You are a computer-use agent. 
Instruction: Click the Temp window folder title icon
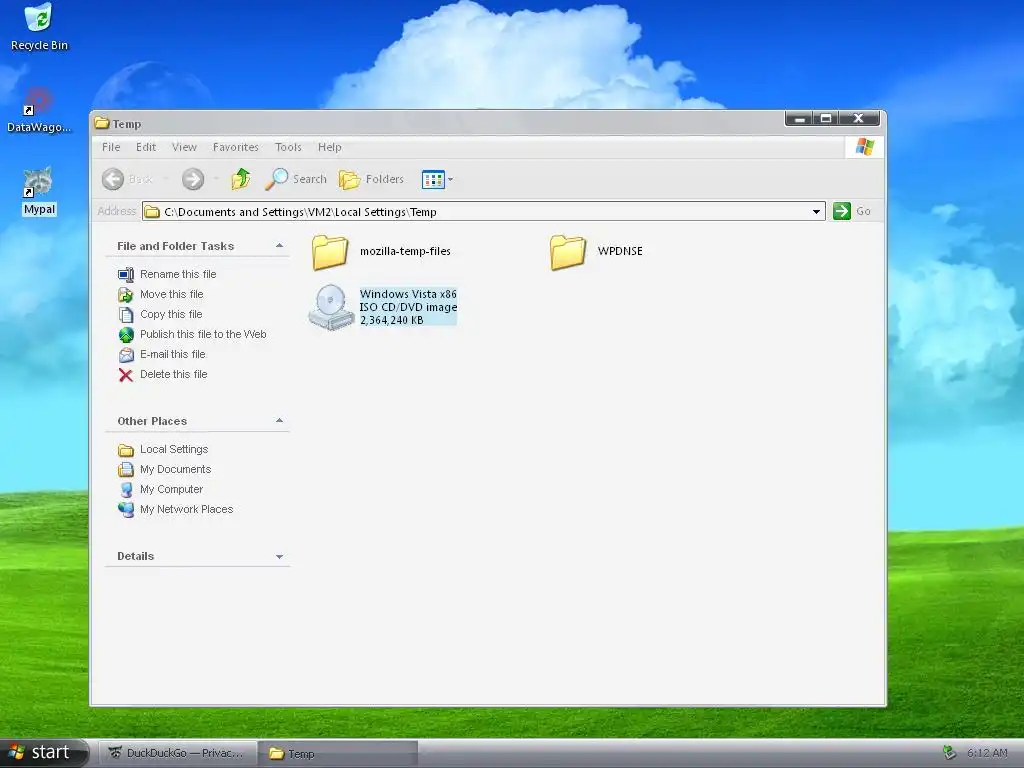101,123
